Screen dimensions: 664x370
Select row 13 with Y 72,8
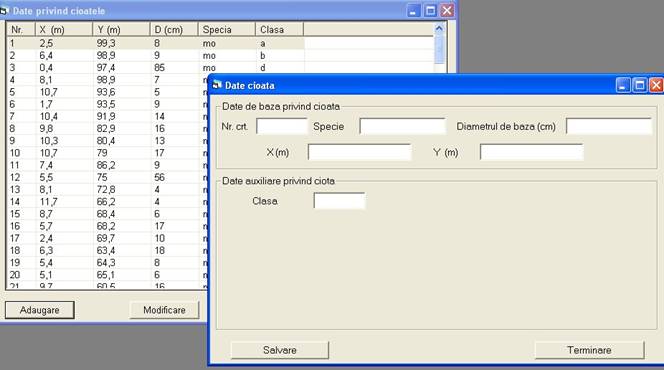(107, 190)
